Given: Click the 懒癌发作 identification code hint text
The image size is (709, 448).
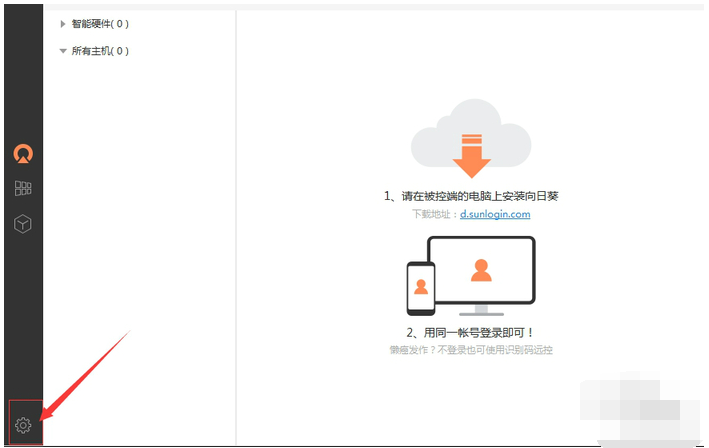Looking at the screenshot, I should click(x=471, y=350).
